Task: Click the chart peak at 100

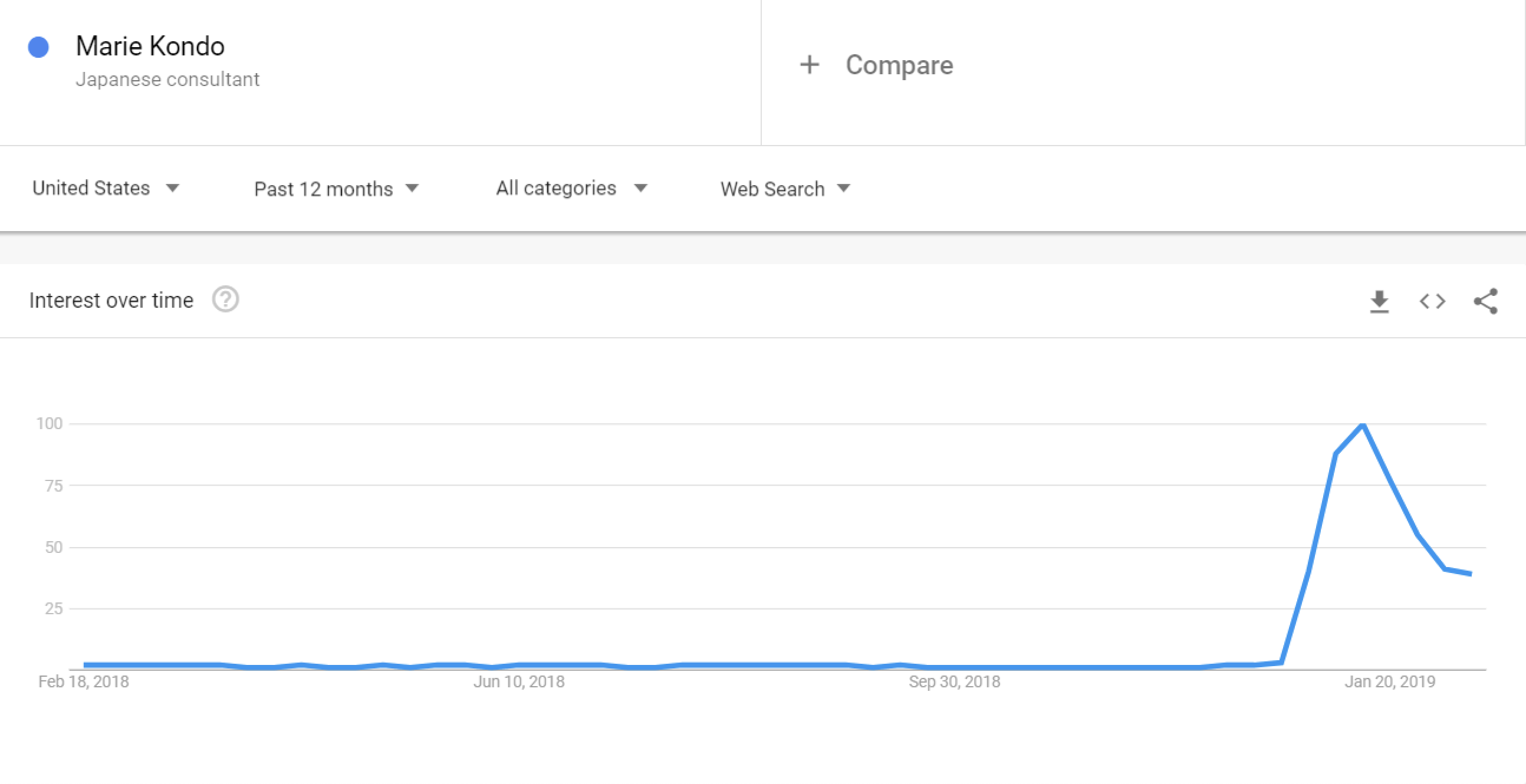Action: 1363,424
